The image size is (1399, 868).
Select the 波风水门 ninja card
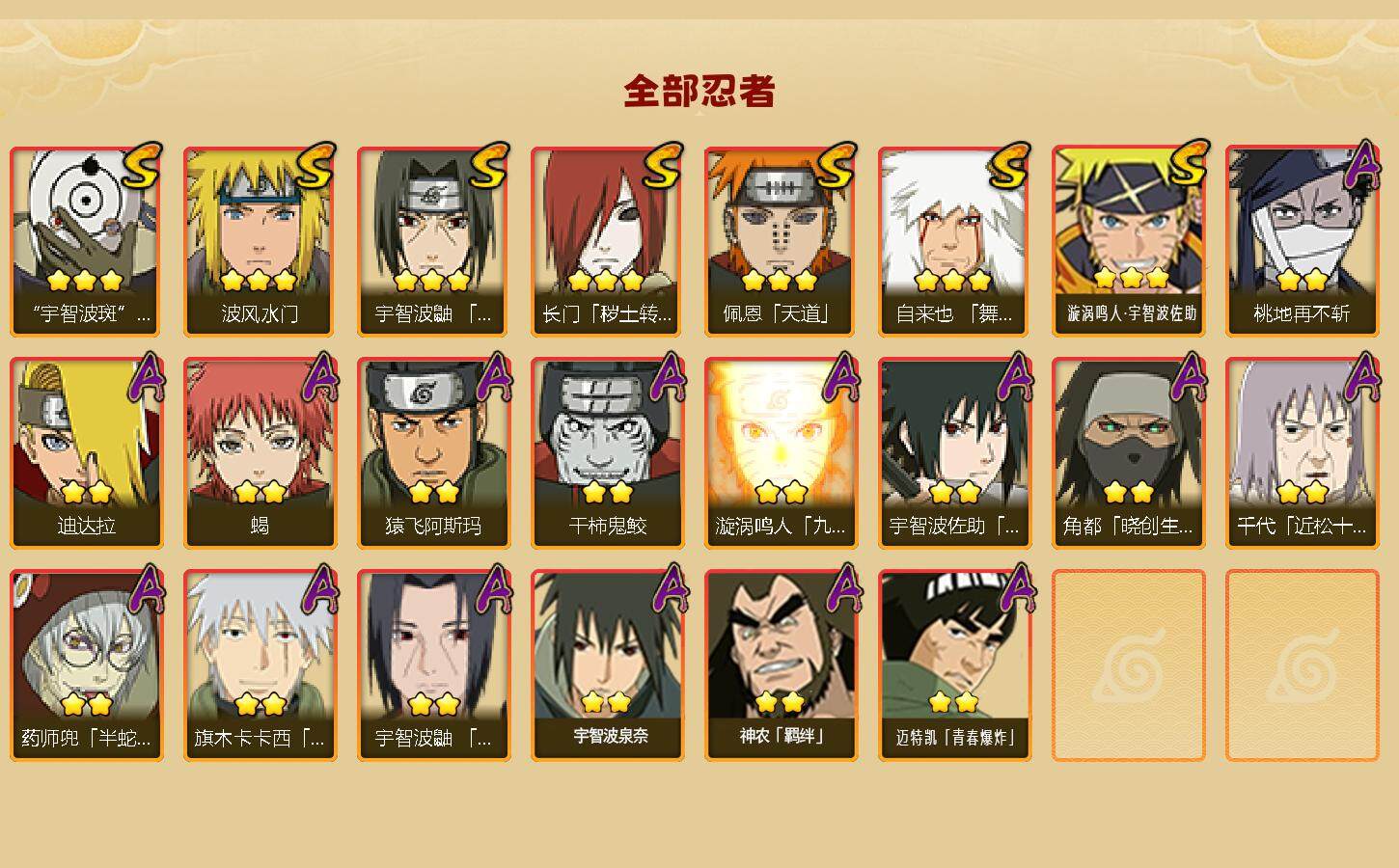[x=261, y=241]
